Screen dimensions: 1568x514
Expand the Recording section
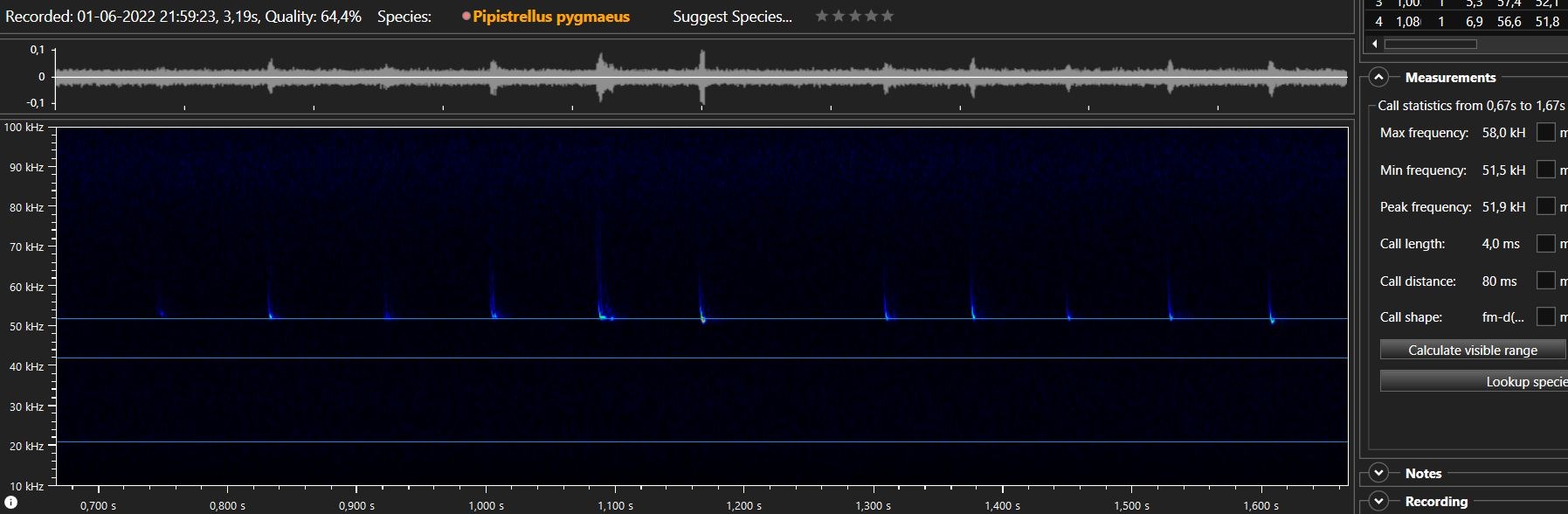click(1378, 501)
